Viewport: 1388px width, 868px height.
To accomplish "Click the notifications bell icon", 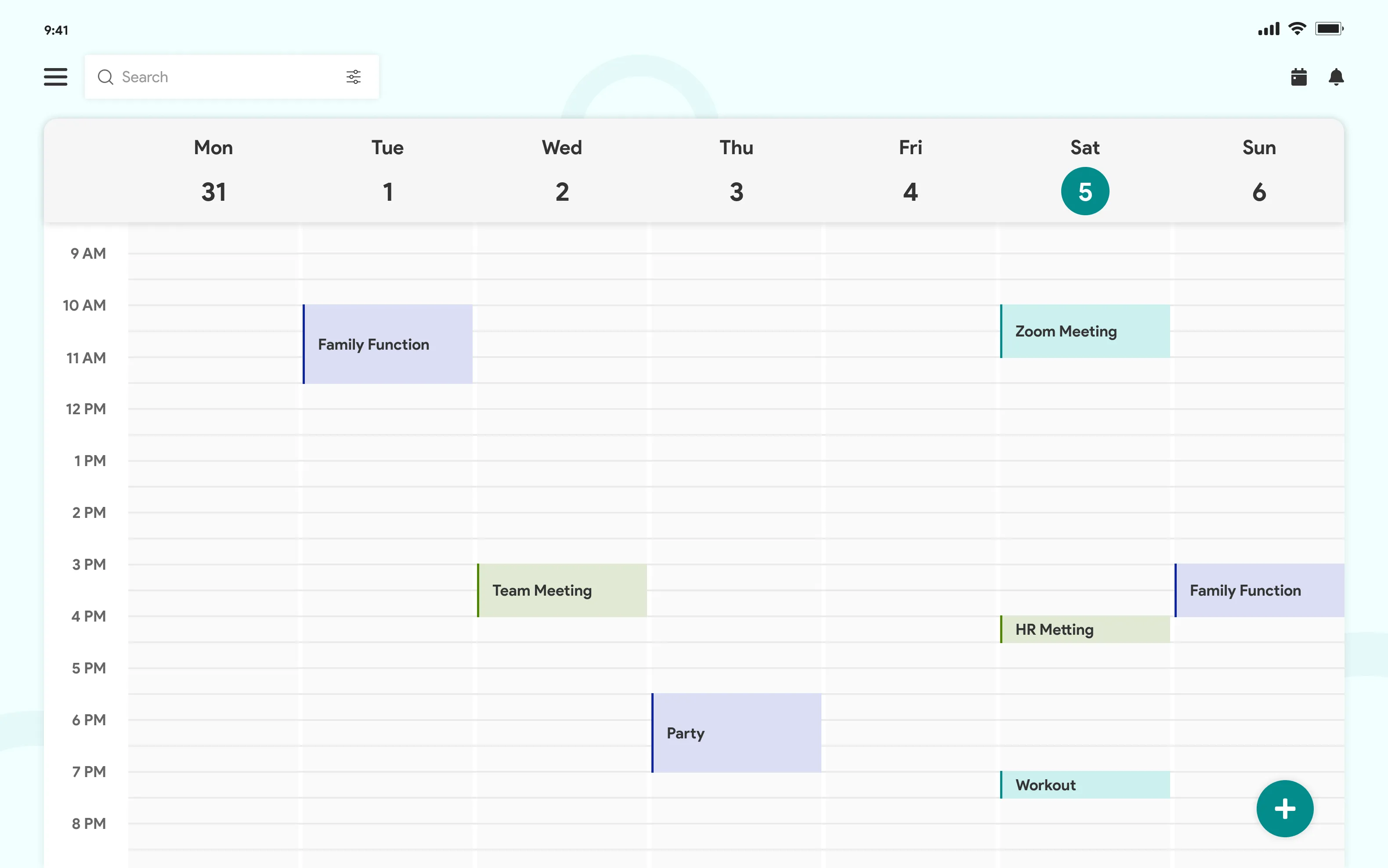I will 1337,76.
